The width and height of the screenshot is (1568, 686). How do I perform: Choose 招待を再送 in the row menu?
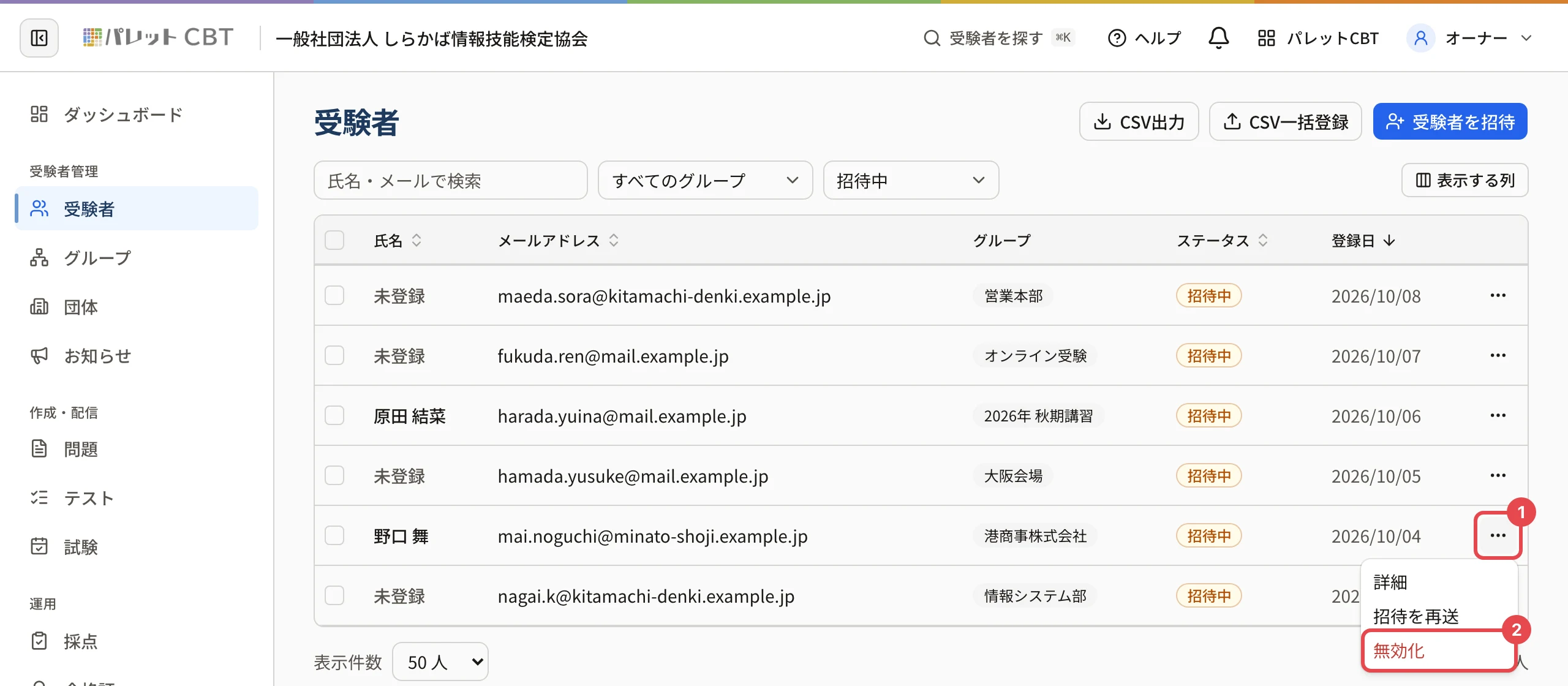tap(1439, 616)
